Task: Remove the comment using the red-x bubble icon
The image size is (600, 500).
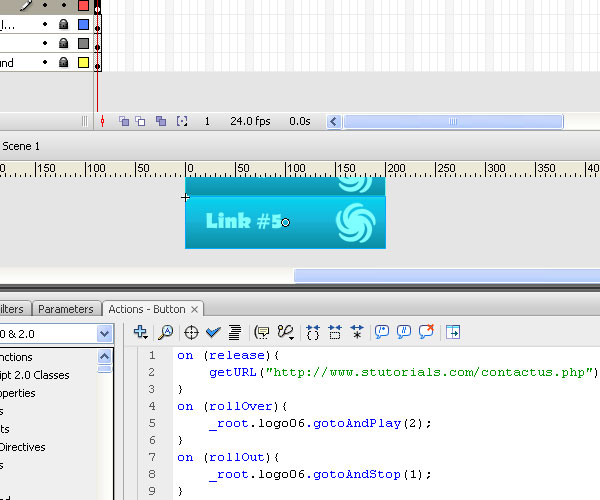Action: coord(426,331)
